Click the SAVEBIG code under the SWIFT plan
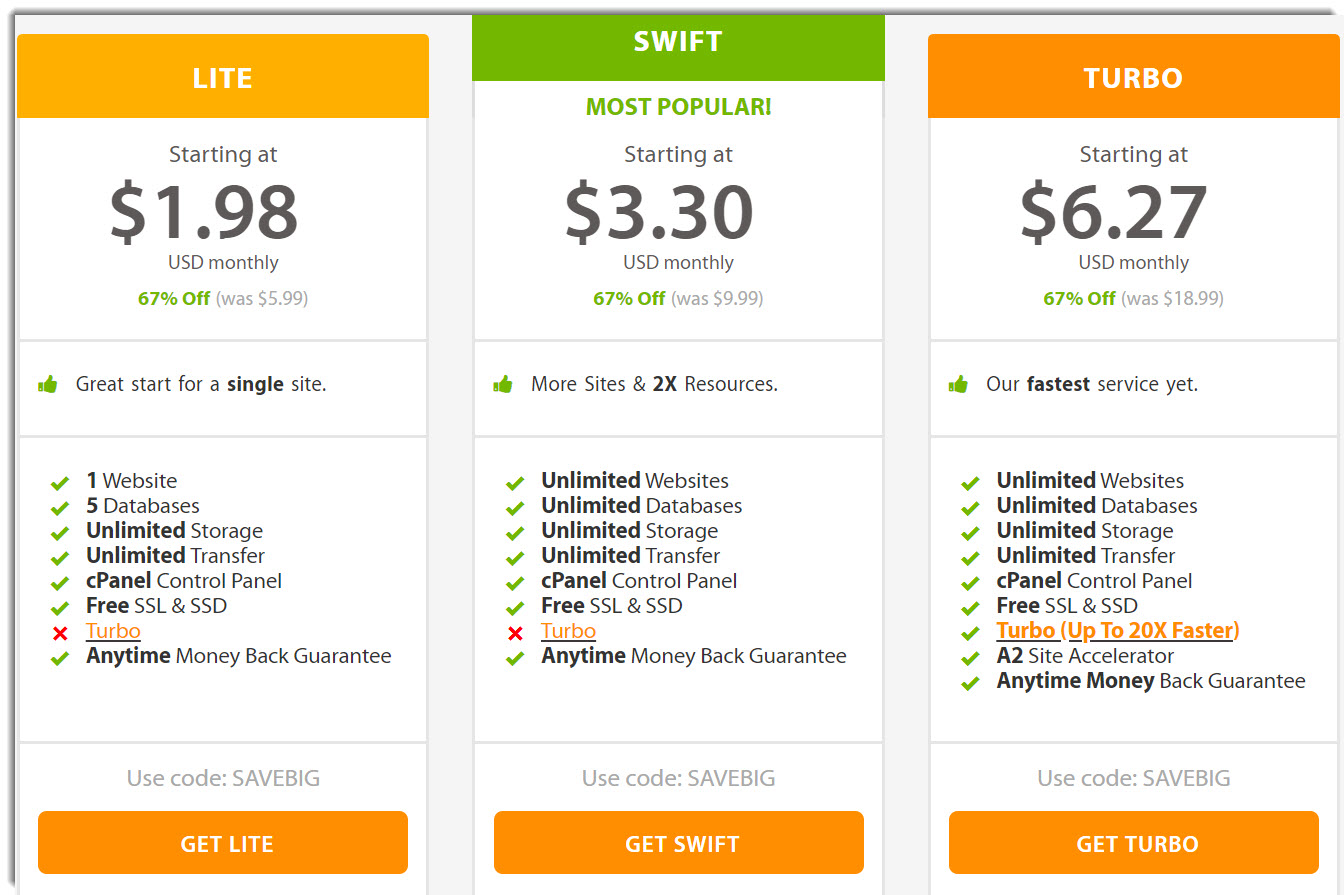The height and width of the screenshot is (895, 1344). pyautogui.click(x=678, y=778)
